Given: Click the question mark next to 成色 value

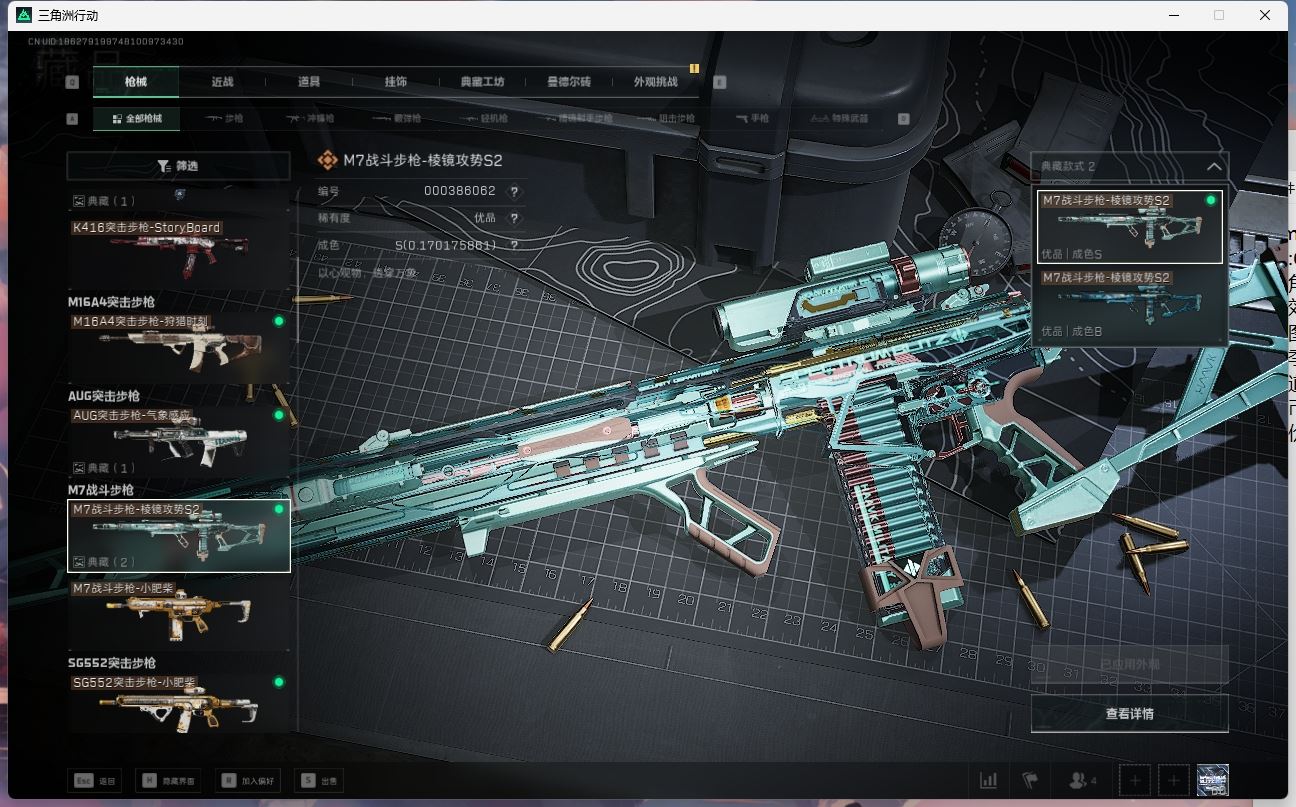Looking at the screenshot, I should point(515,245).
